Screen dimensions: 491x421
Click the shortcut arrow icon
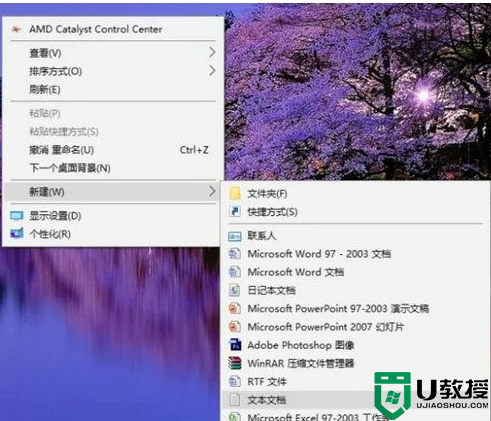[x=235, y=211]
